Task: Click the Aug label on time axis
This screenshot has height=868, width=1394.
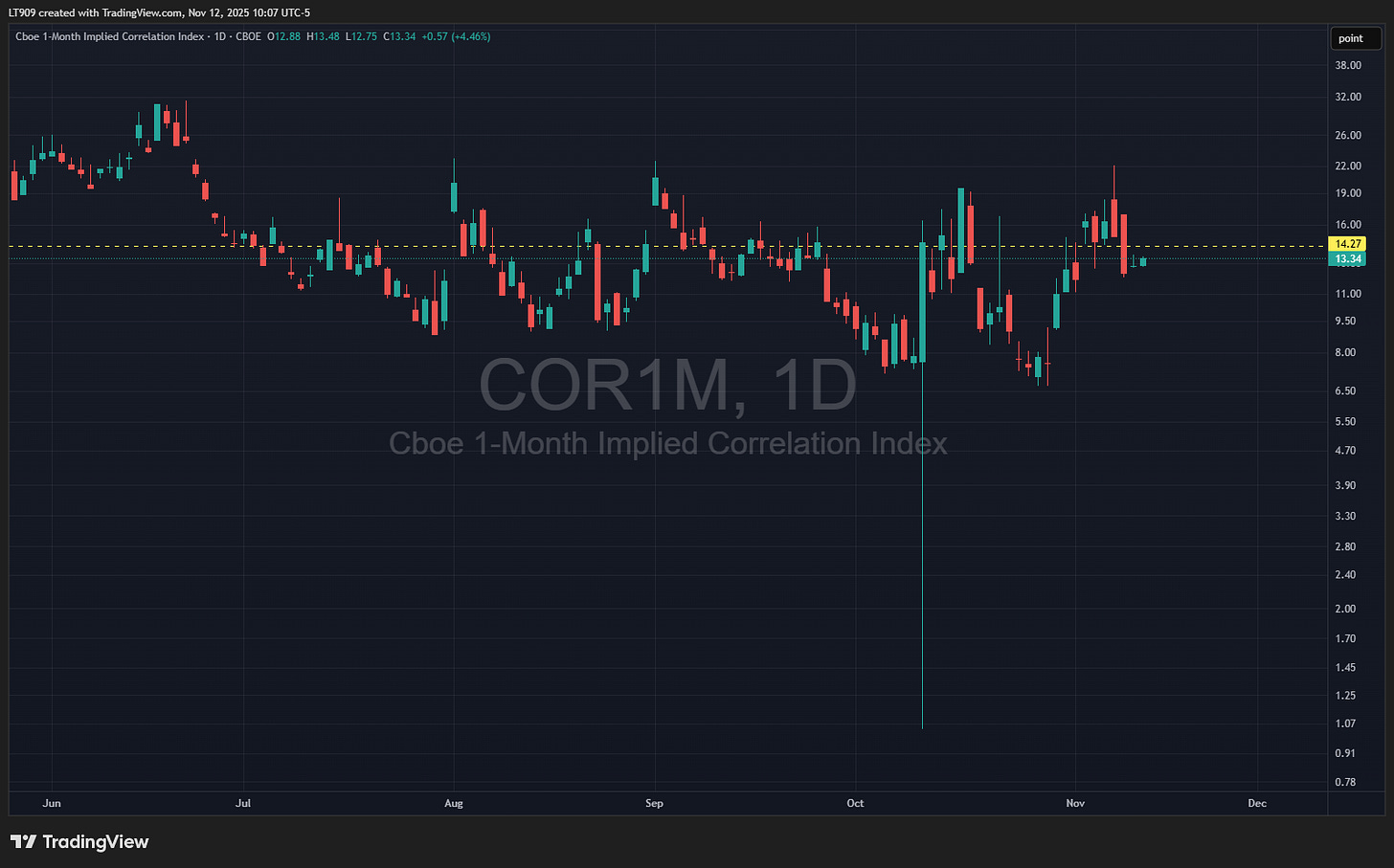Action: pyautogui.click(x=454, y=803)
